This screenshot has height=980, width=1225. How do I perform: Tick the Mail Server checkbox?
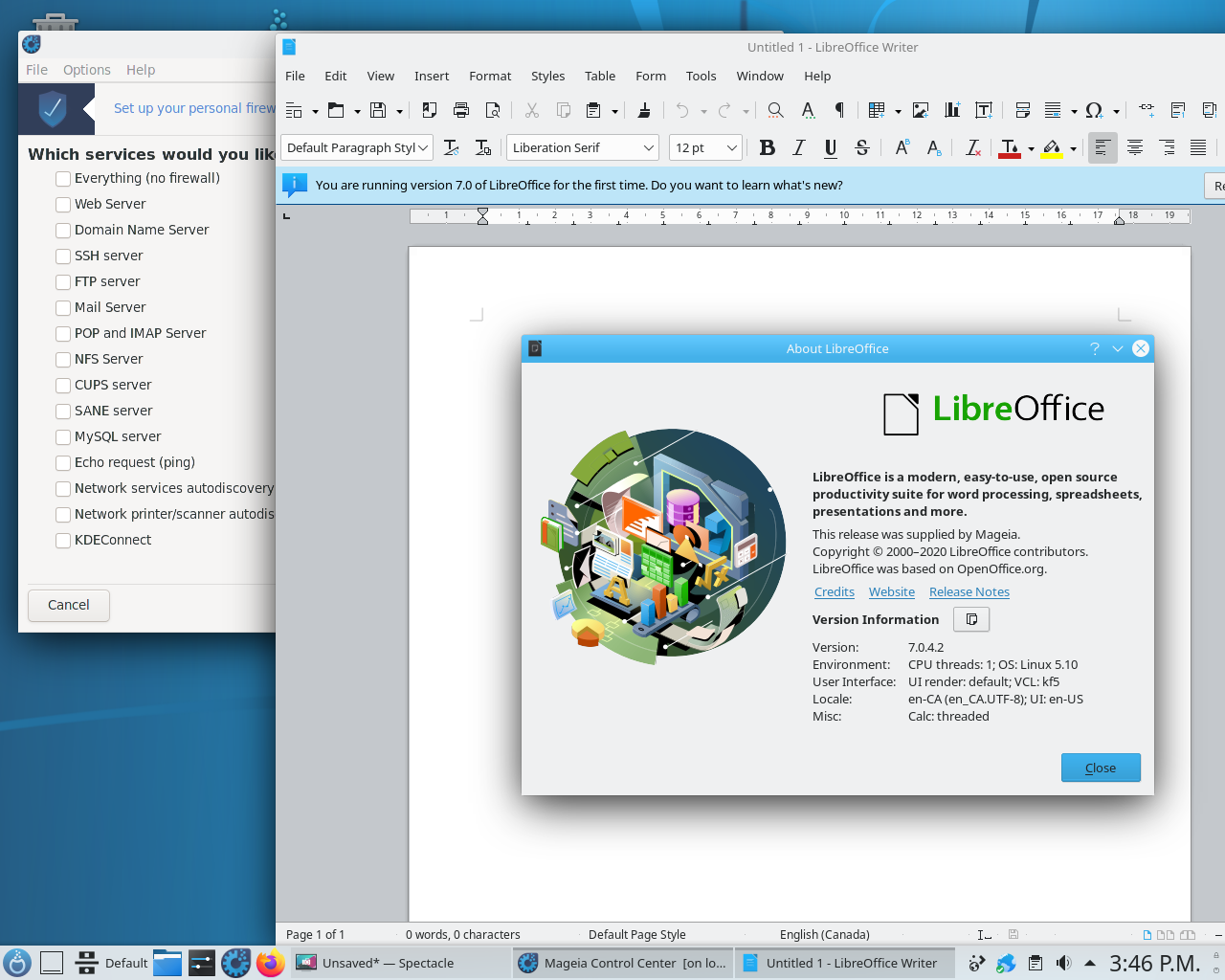(63, 307)
